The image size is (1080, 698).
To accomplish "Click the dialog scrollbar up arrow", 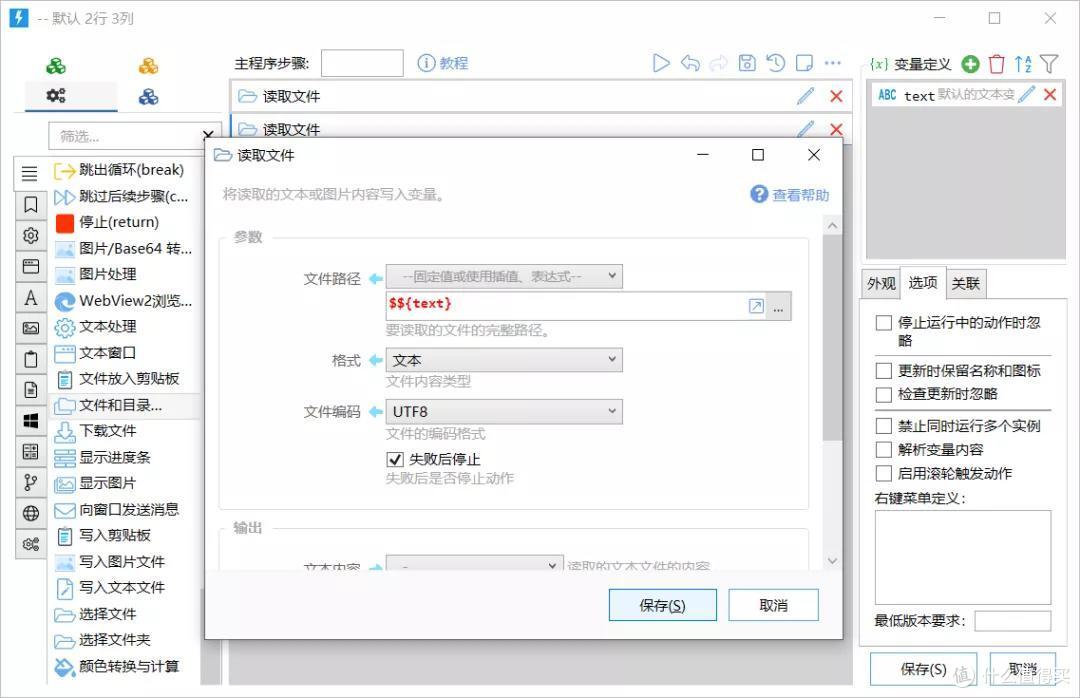I will (x=832, y=225).
